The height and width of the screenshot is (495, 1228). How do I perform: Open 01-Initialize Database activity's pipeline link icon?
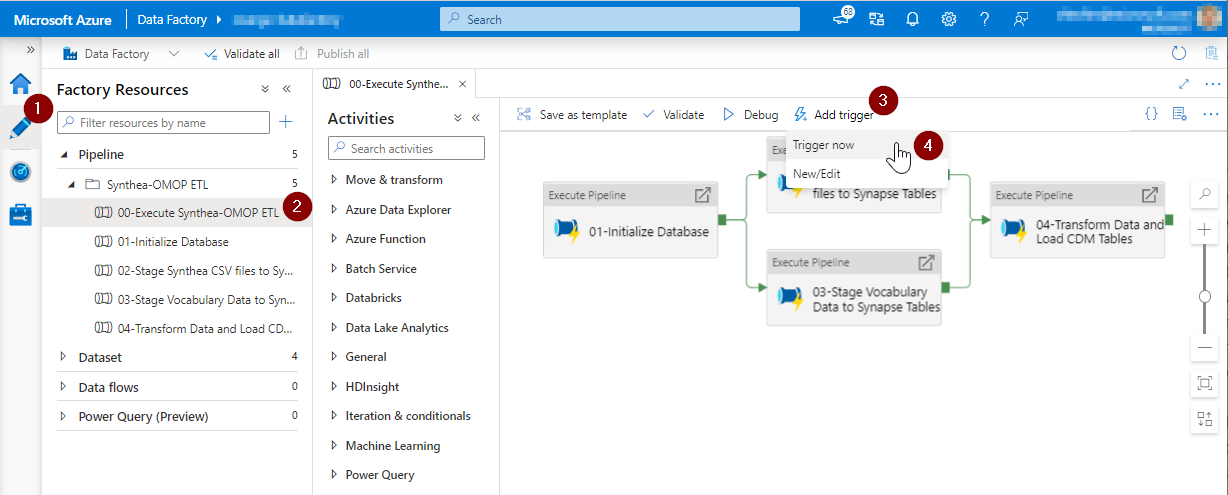pos(703,195)
